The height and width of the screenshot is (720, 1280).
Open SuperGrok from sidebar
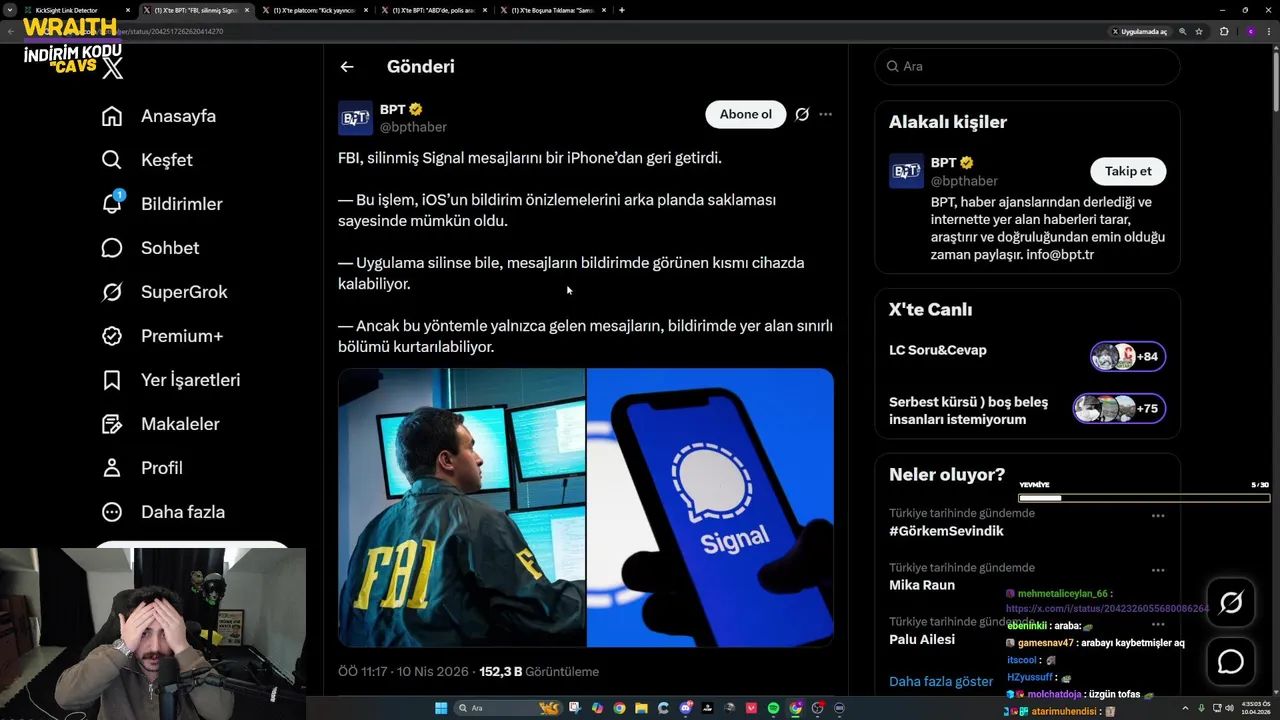tap(165, 292)
